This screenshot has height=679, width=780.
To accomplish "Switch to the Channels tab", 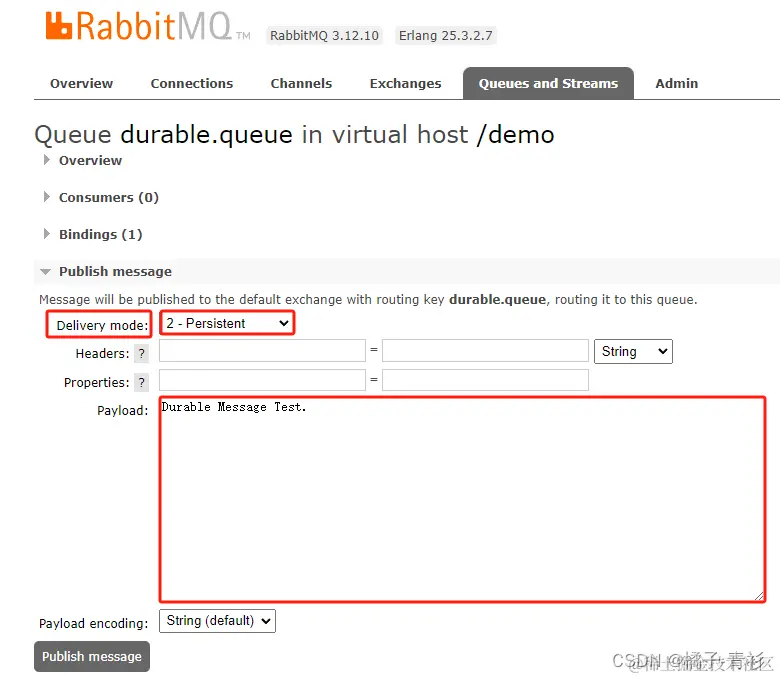I will point(301,84).
